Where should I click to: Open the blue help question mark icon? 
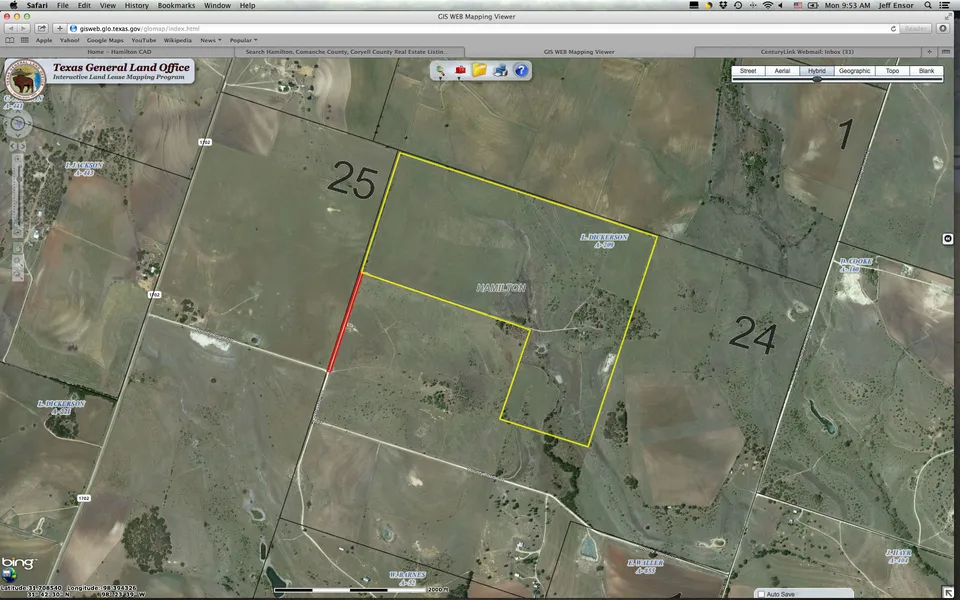(521, 70)
